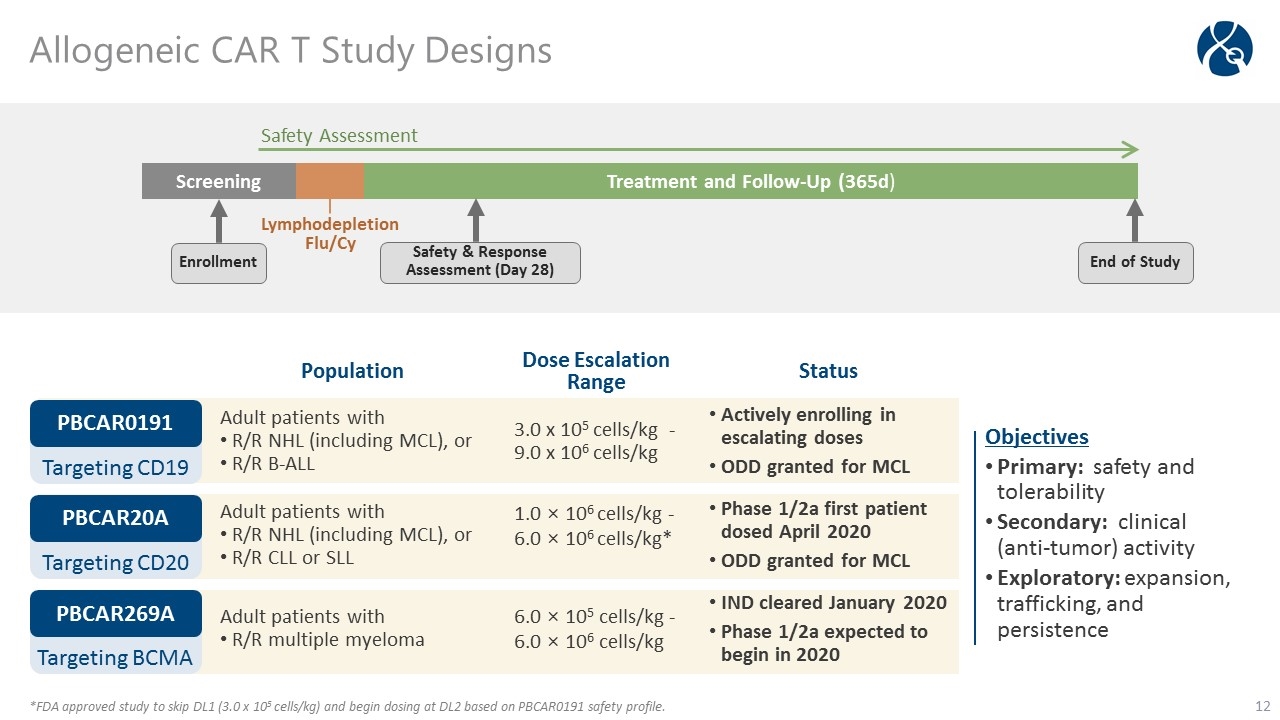
Task: Click the slide number 12
Action: [x=1262, y=707]
